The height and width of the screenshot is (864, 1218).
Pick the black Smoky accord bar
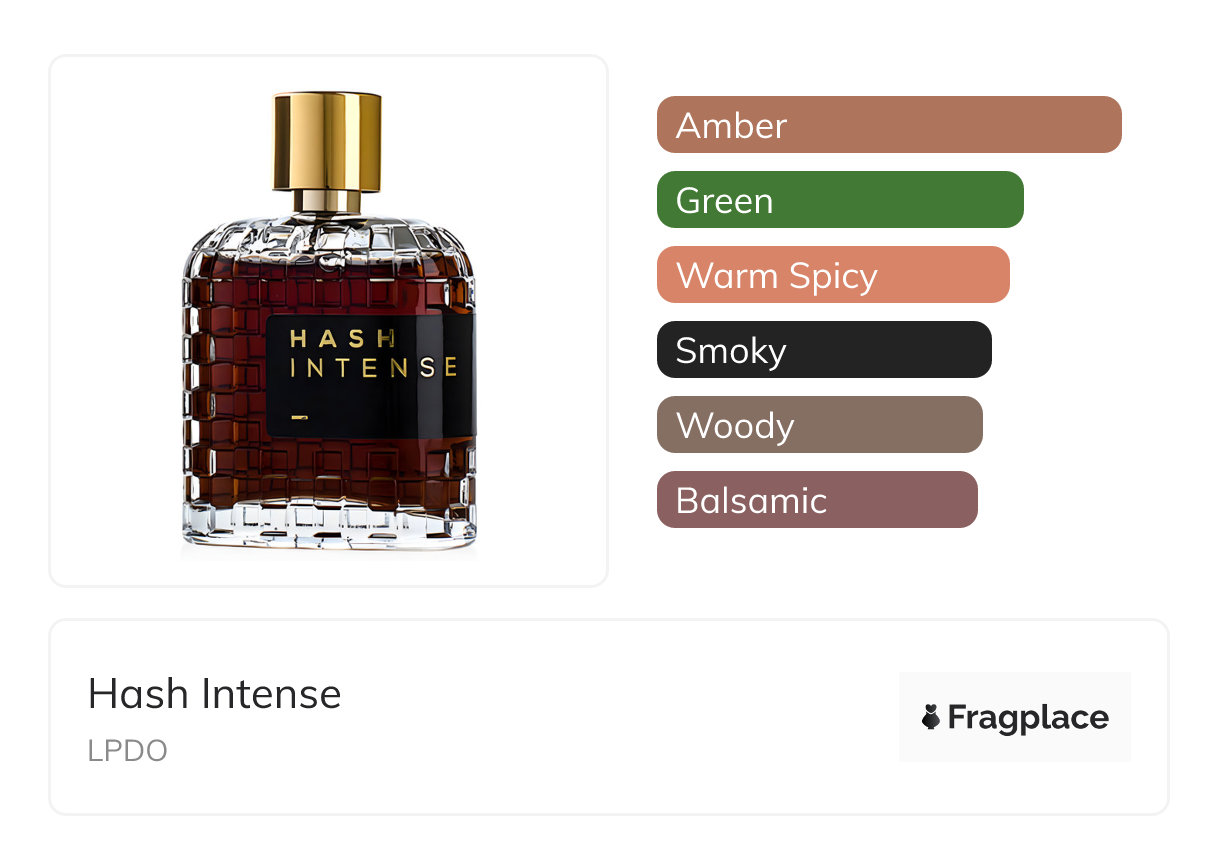pos(824,350)
